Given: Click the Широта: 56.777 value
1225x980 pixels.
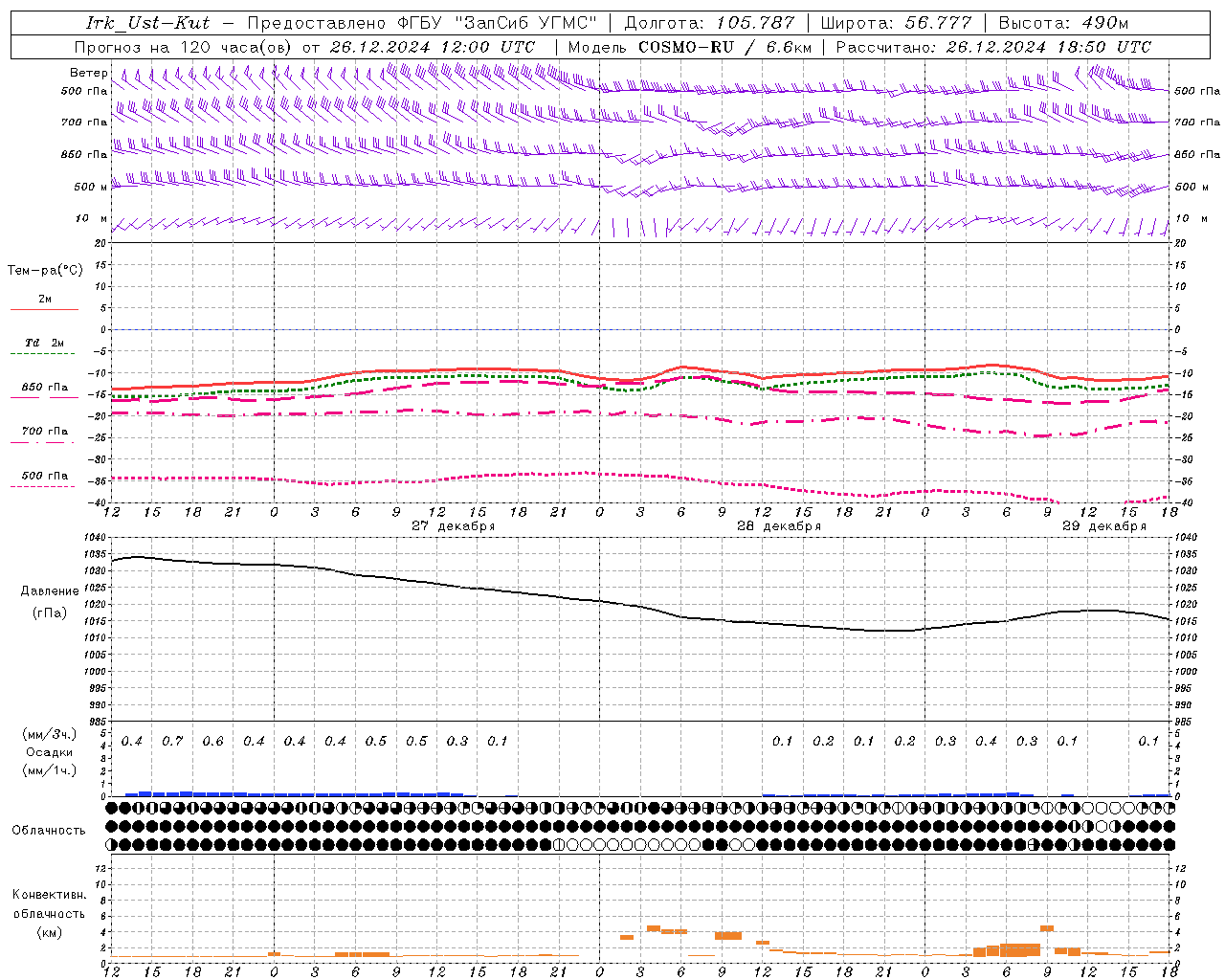Looking at the screenshot, I should pos(896,23).
